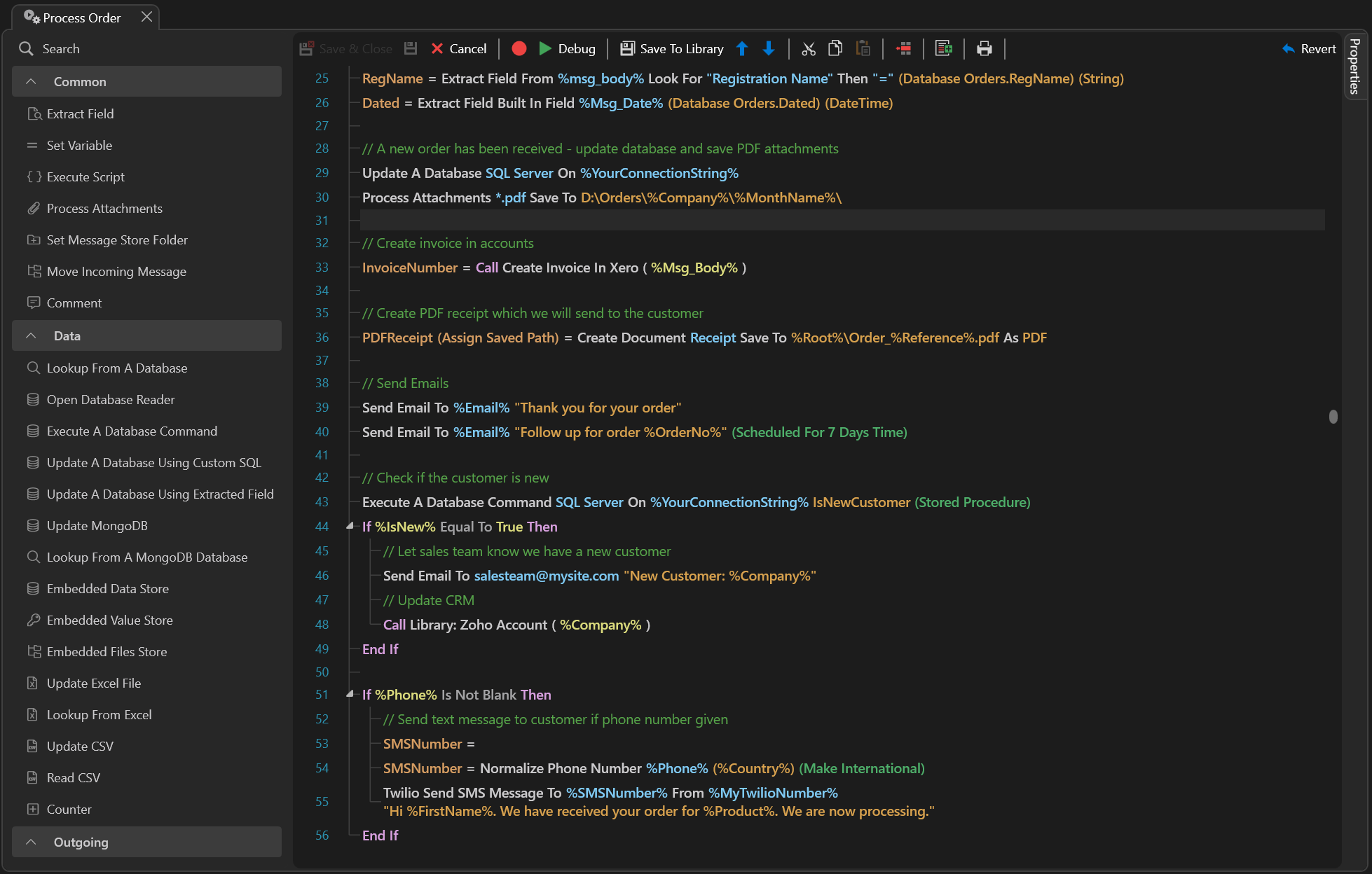The image size is (1372, 874).
Task: Select Execute A Database Command item
Action: [x=131, y=430]
